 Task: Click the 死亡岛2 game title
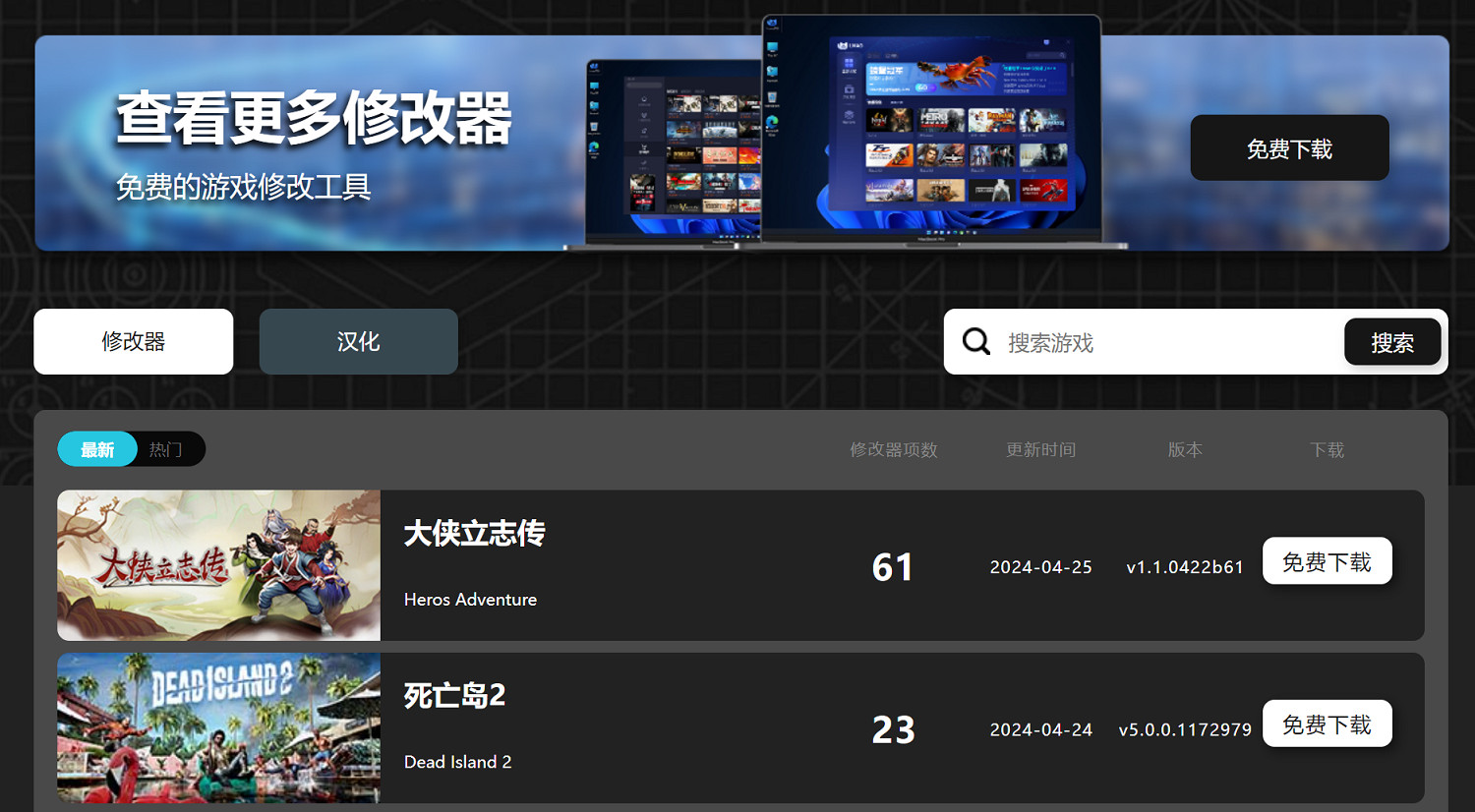[x=454, y=696]
